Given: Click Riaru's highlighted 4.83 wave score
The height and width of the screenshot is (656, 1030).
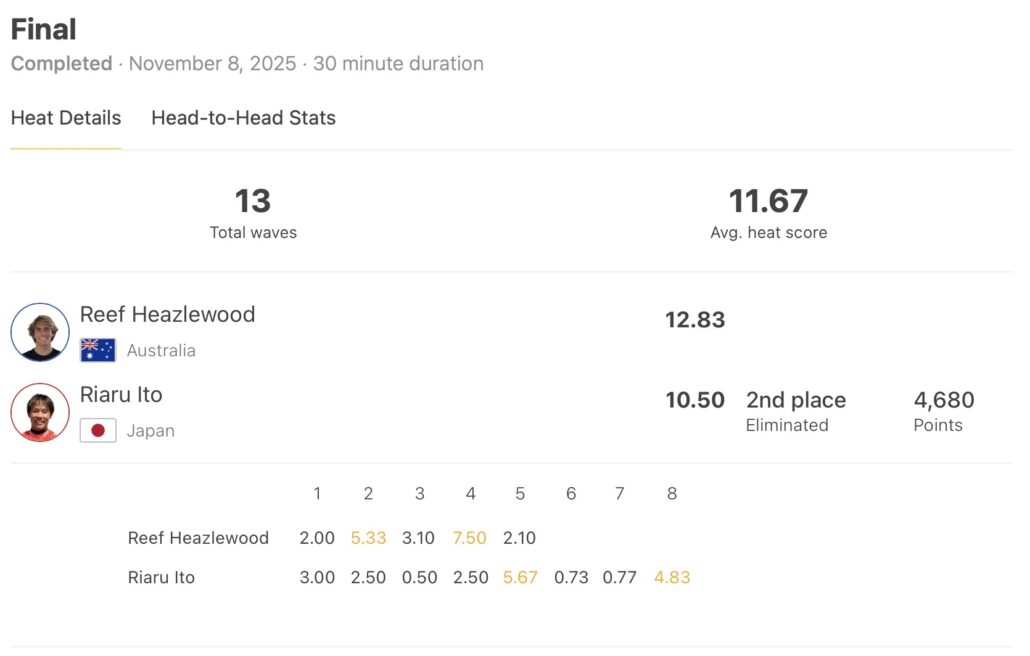Looking at the screenshot, I should (672, 578).
